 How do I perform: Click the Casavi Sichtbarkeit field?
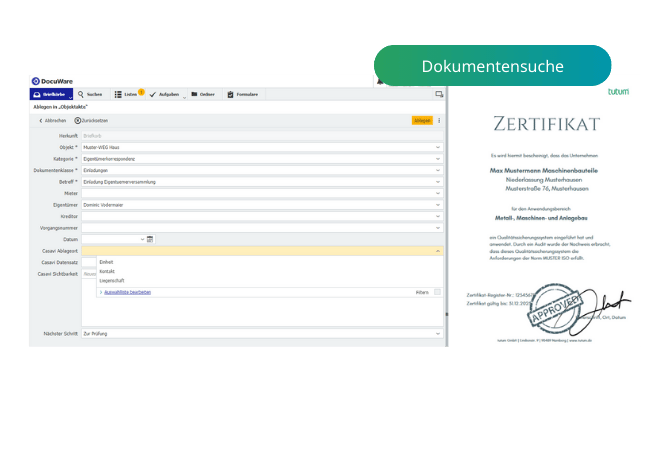point(89,274)
